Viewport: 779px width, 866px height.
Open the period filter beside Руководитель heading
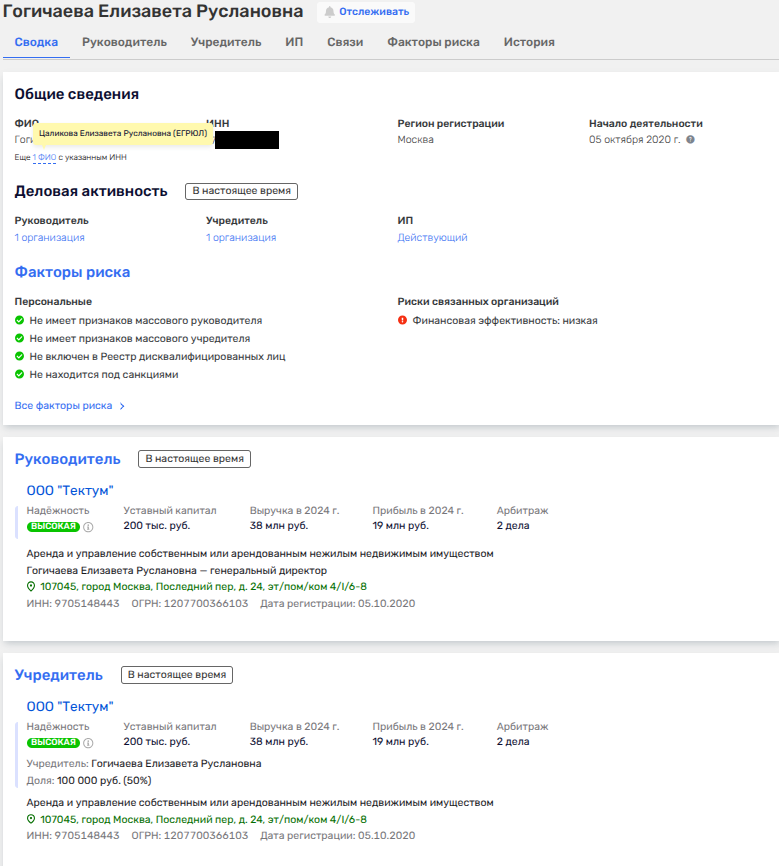coord(194,459)
